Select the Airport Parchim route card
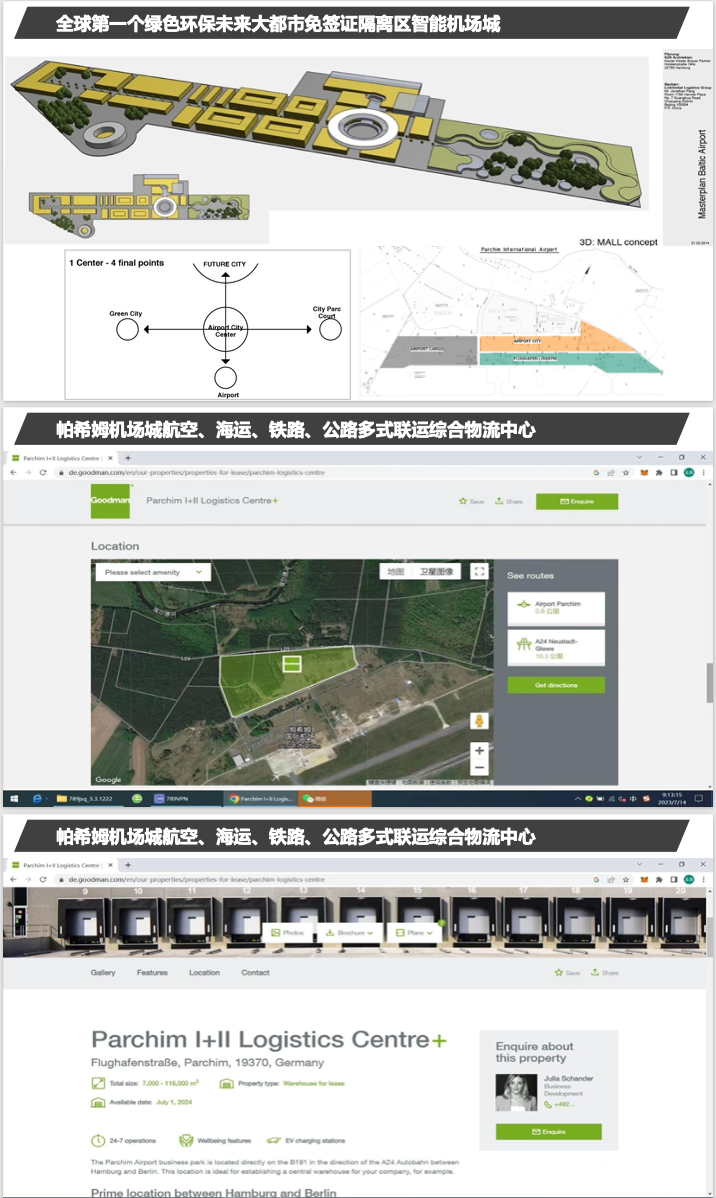716x1198 pixels. coord(556,608)
